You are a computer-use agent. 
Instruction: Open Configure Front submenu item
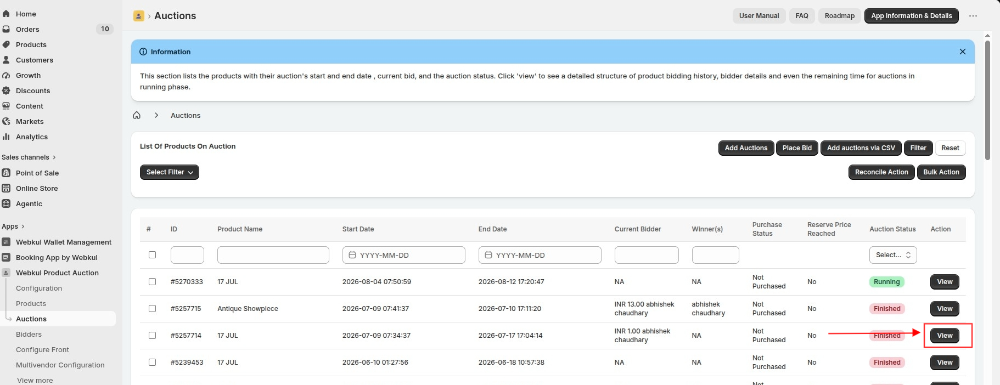42,349
